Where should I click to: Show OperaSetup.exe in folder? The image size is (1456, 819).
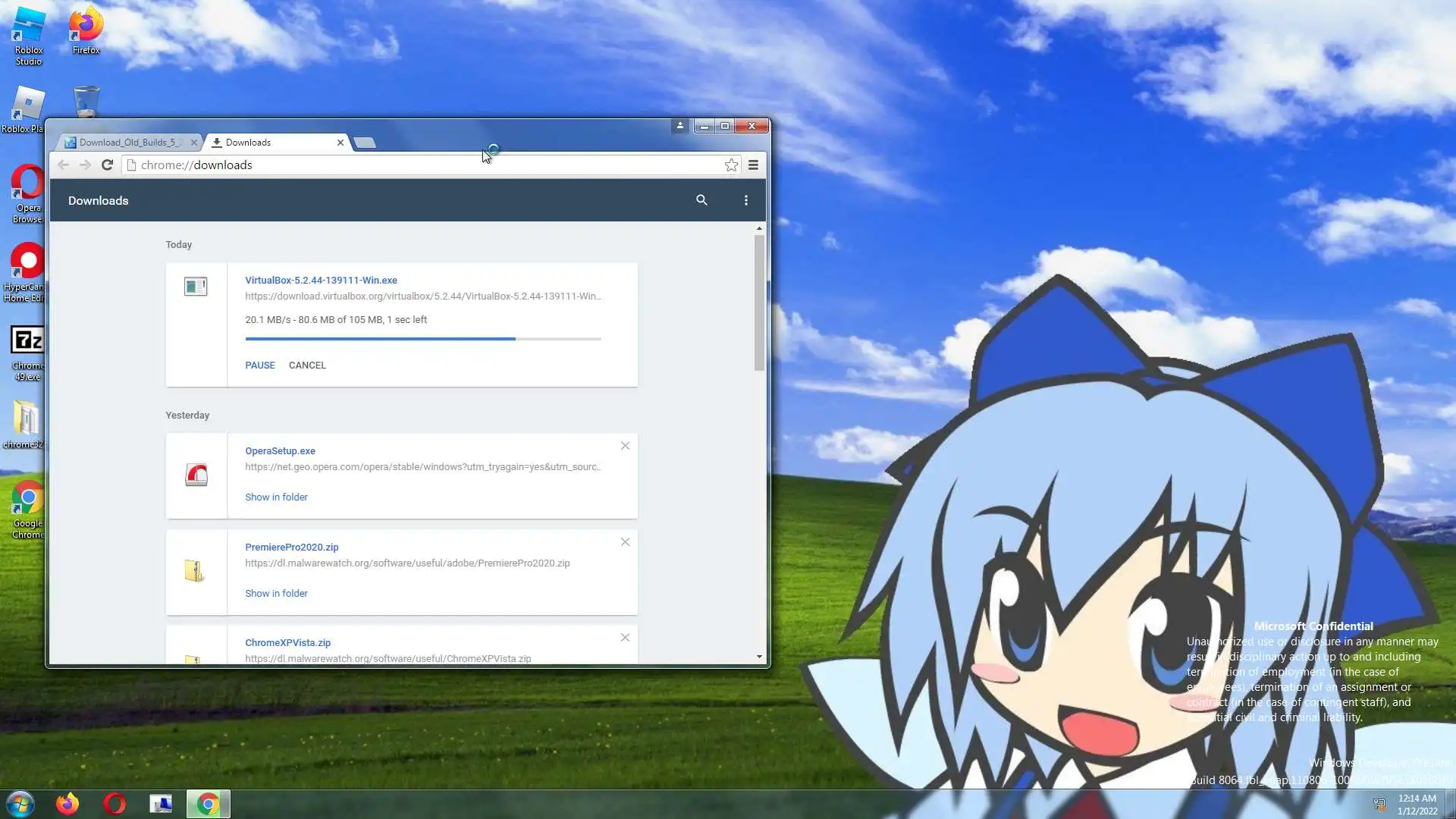click(x=276, y=497)
